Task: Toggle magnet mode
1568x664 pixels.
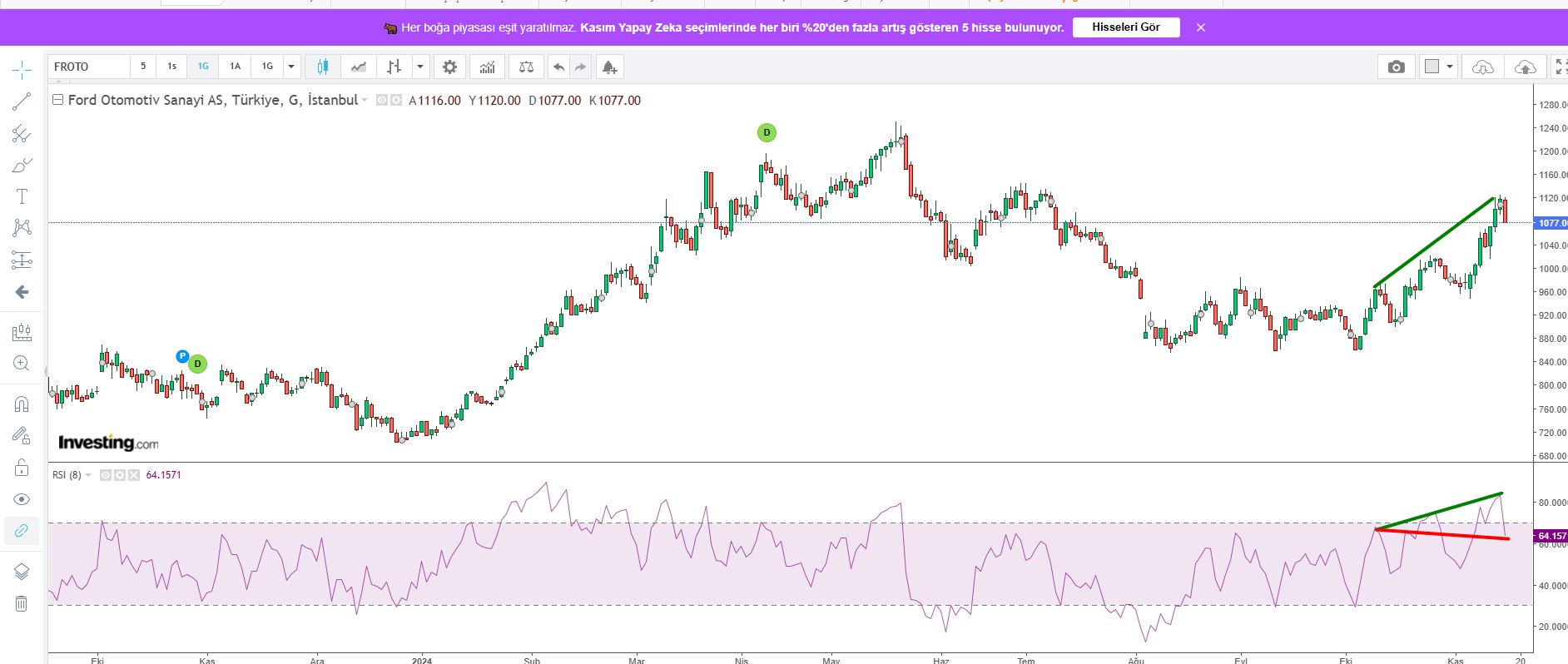Action: tap(22, 404)
